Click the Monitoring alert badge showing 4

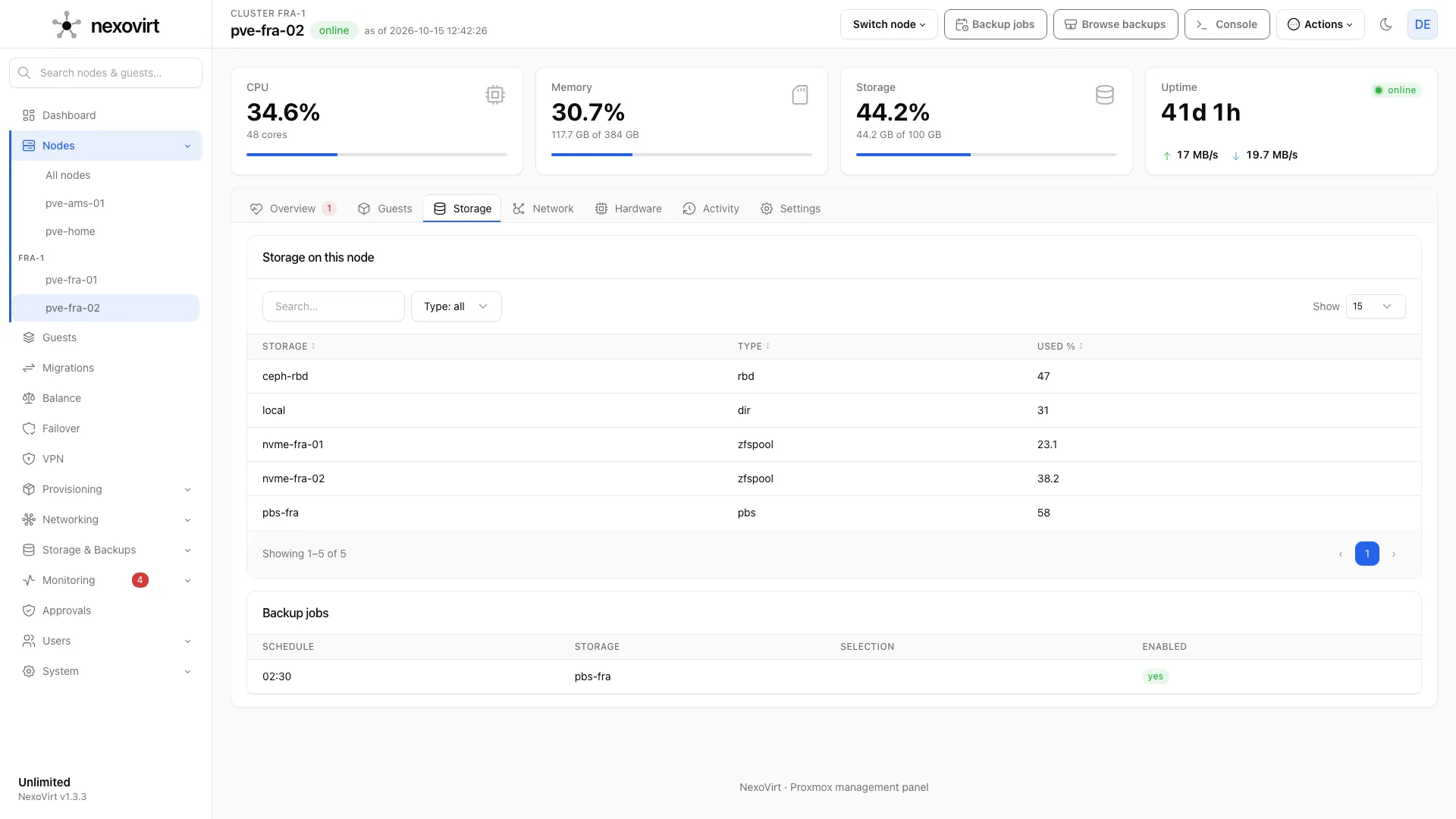140,580
